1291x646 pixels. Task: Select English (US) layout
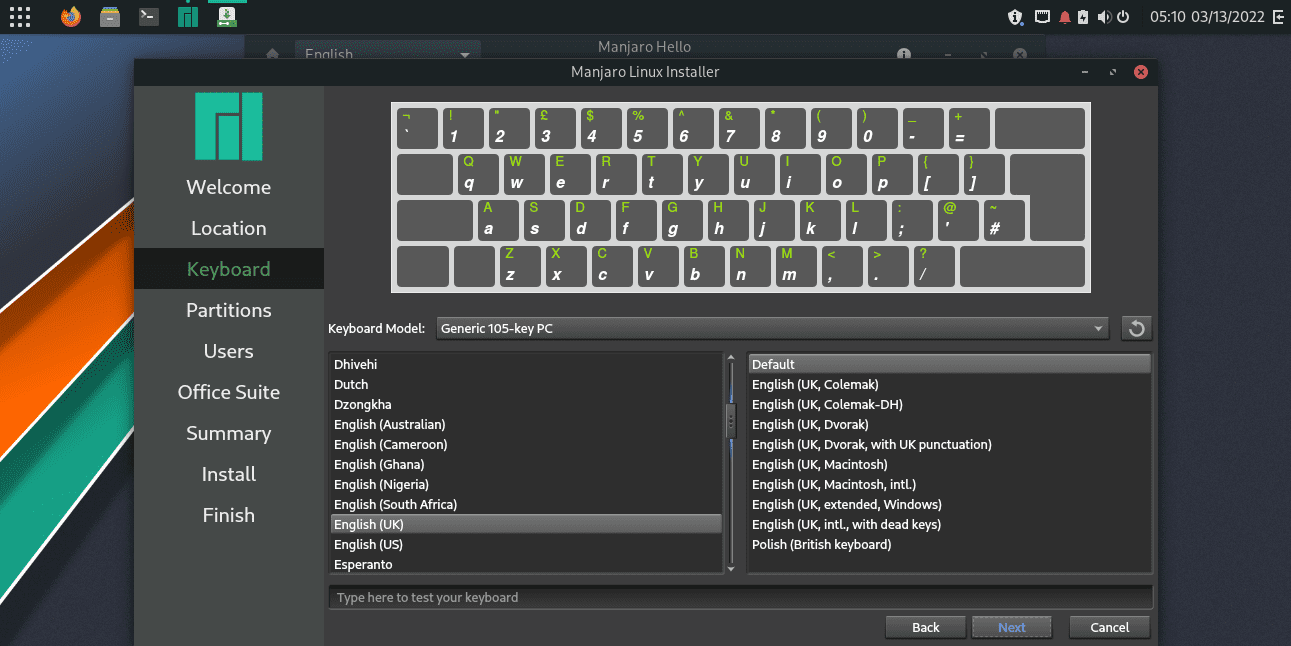(526, 544)
